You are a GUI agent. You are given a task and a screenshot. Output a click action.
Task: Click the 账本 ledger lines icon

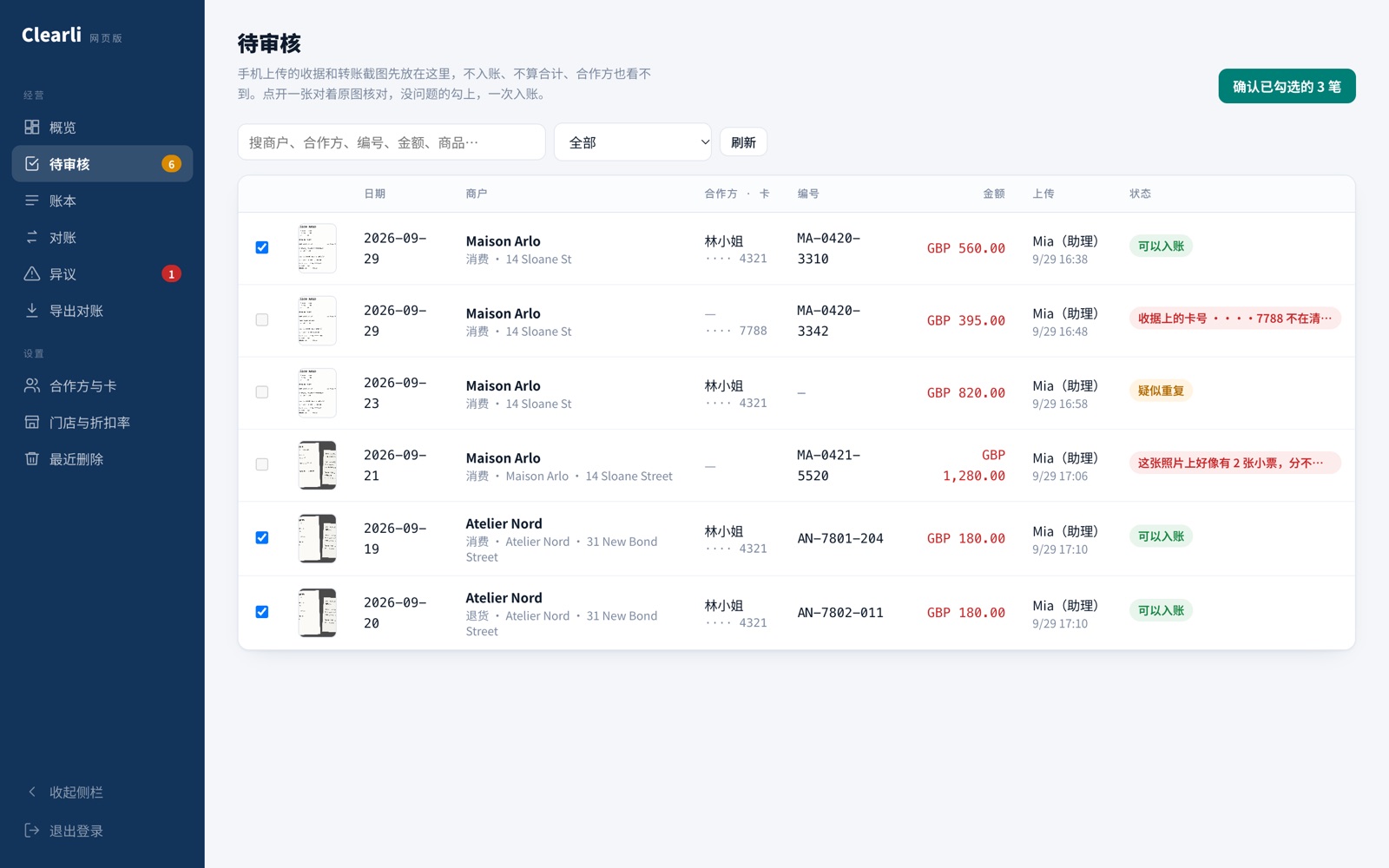(x=32, y=201)
